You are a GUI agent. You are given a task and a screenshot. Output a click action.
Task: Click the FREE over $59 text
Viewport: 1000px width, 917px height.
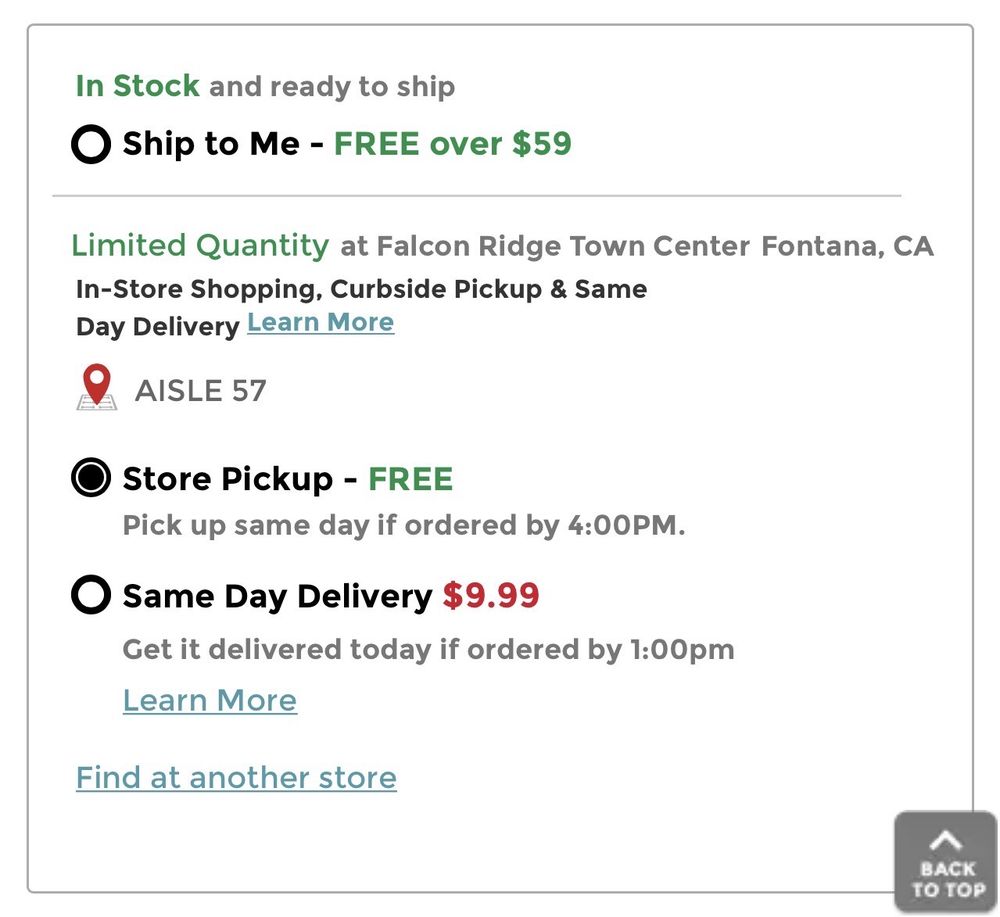452,144
